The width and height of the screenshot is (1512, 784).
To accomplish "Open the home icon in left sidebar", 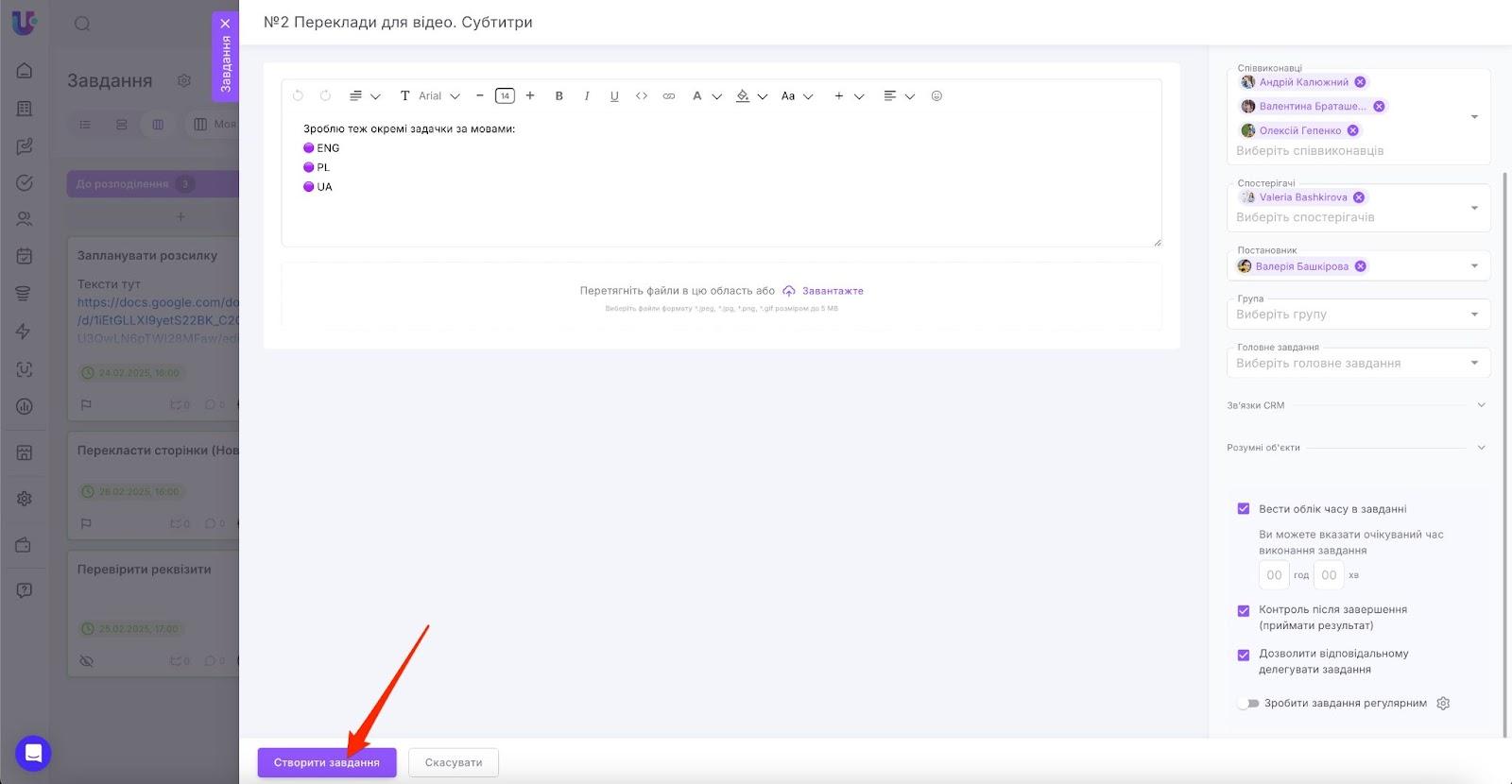I will pyautogui.click(x=25, y=71).
